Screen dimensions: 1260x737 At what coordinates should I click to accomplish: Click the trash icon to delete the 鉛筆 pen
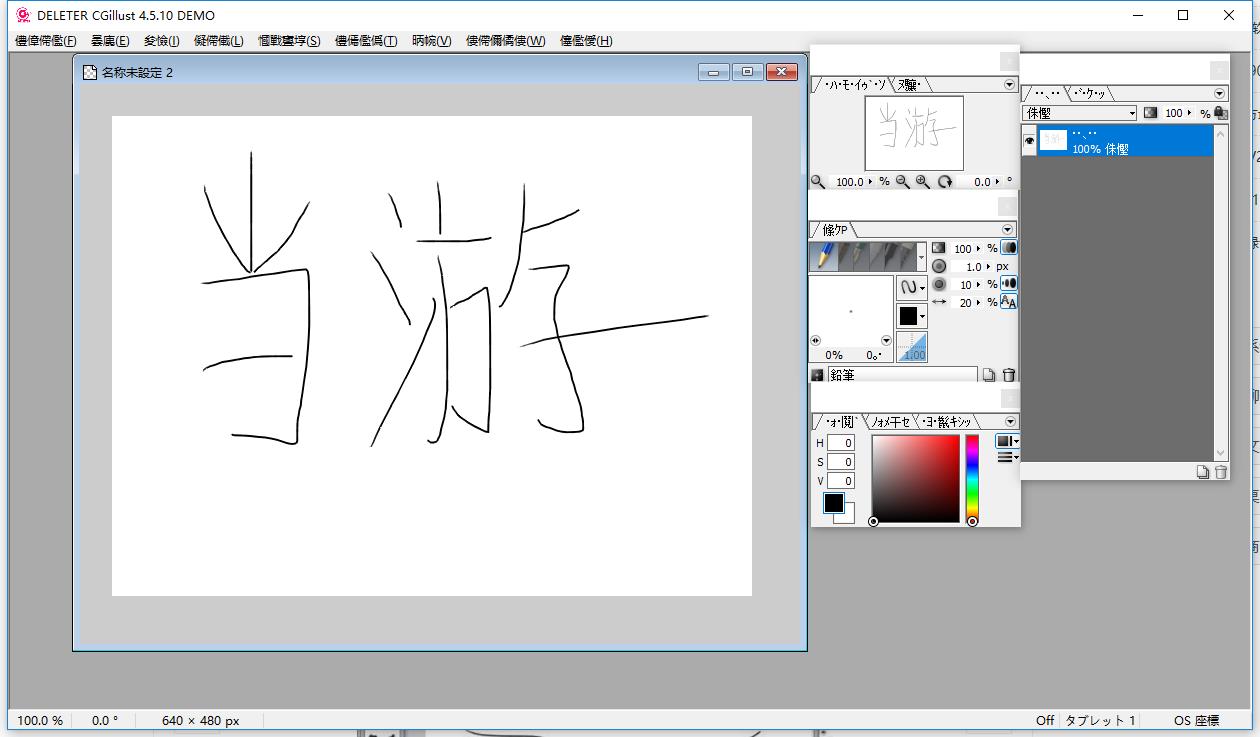pyautogui.click(x=1008, y=375)
